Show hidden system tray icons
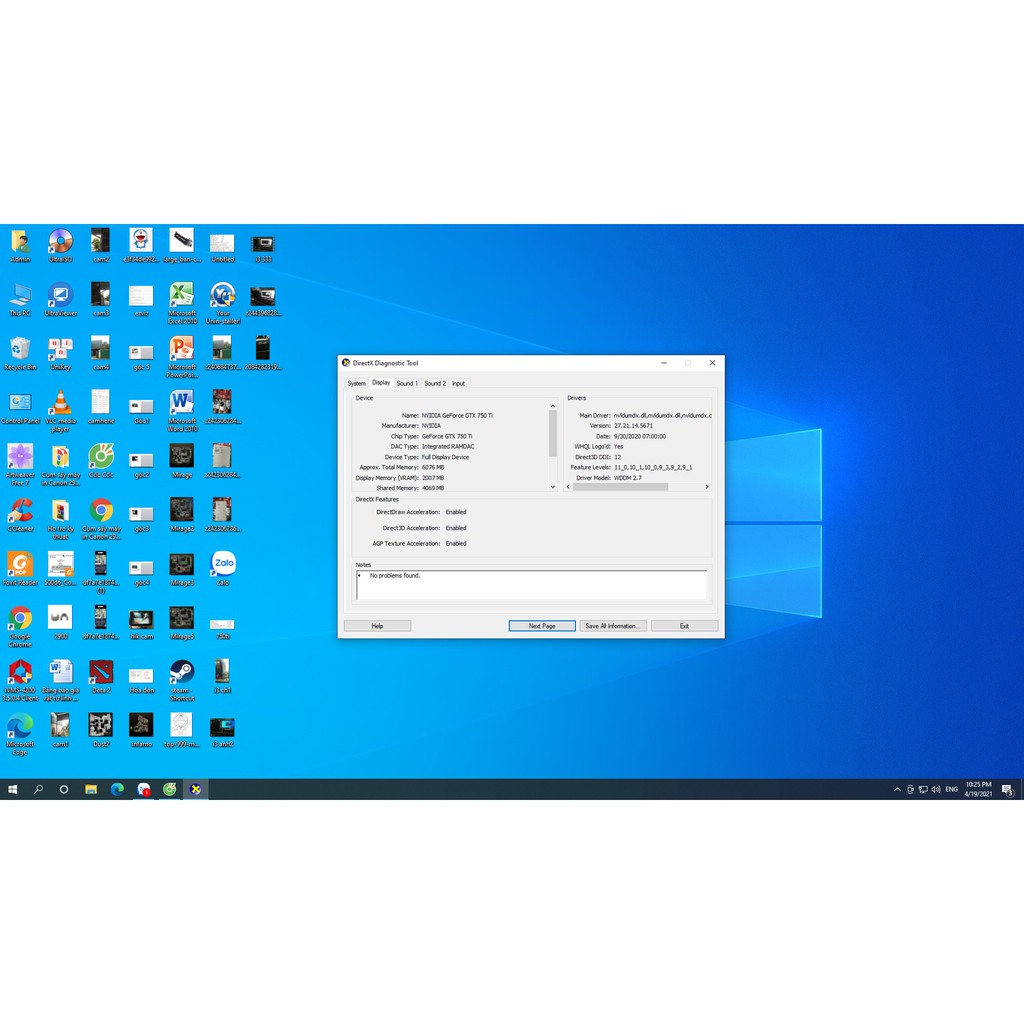 [897, 790]
